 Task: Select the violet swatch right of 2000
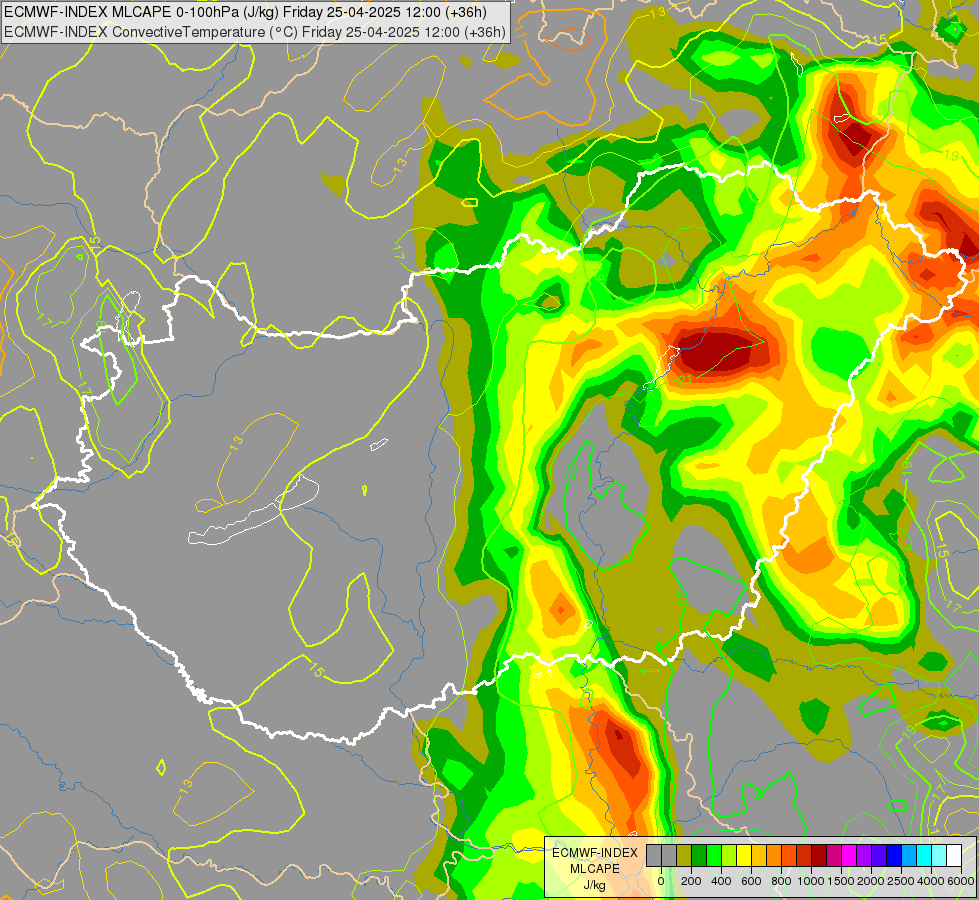pos(878,856)
